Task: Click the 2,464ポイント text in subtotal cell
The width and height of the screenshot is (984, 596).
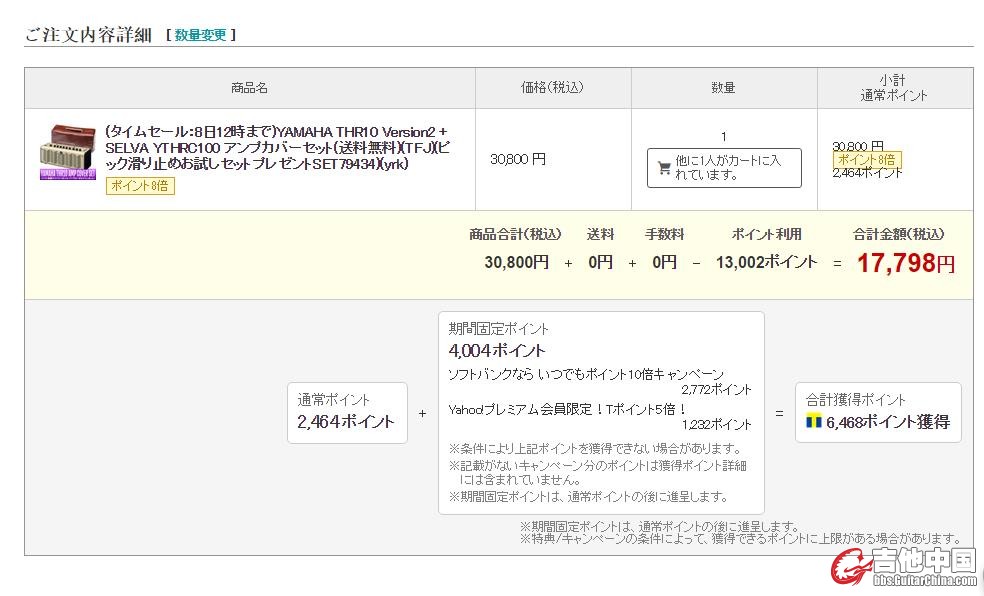Action: [867, 173]
